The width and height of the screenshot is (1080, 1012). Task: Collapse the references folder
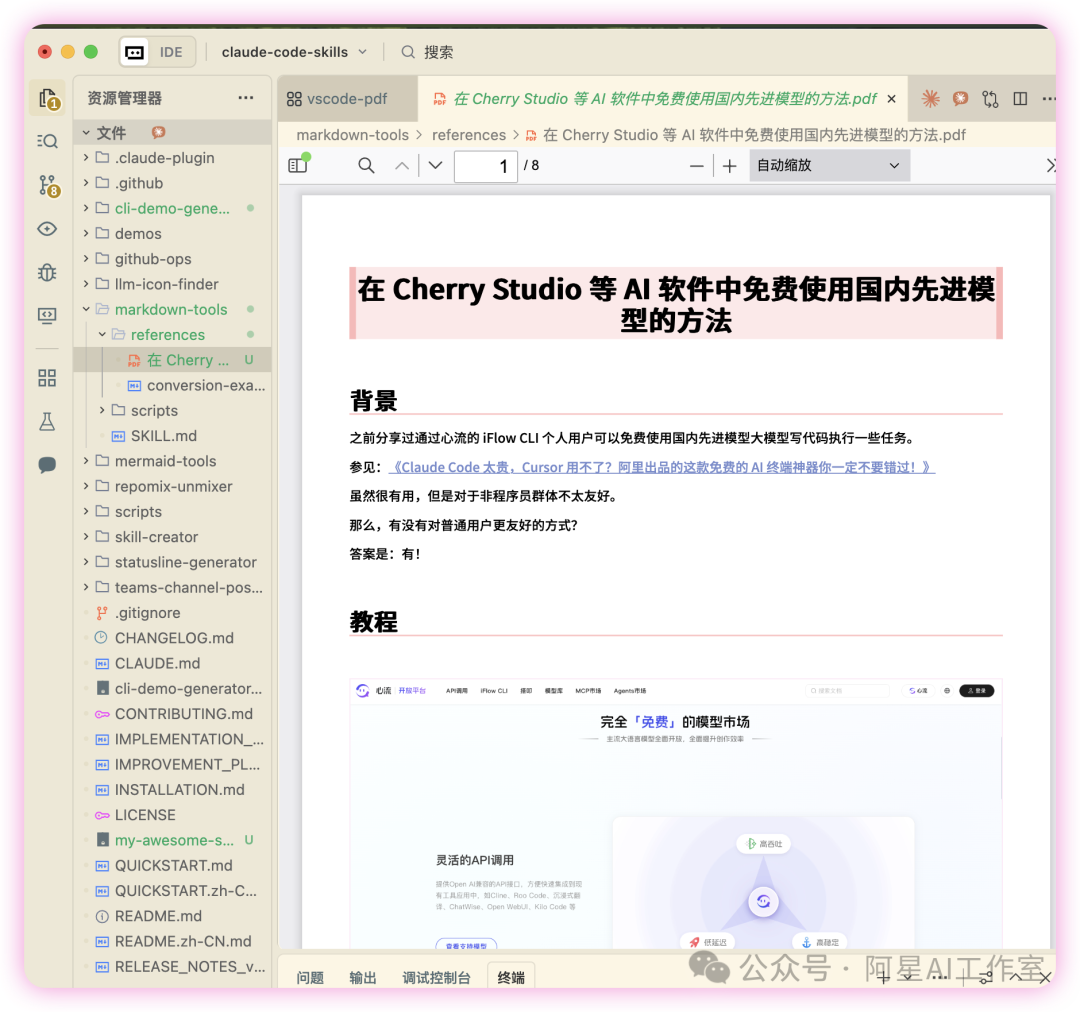[102, 335]
